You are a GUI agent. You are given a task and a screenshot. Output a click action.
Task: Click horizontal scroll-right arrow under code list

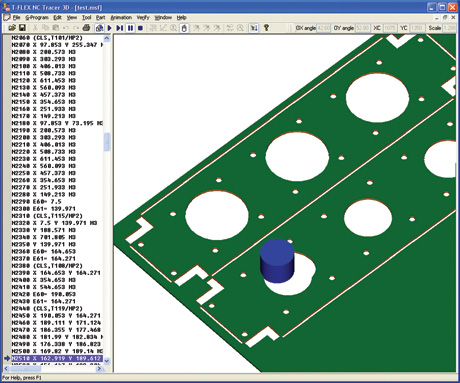99,369
